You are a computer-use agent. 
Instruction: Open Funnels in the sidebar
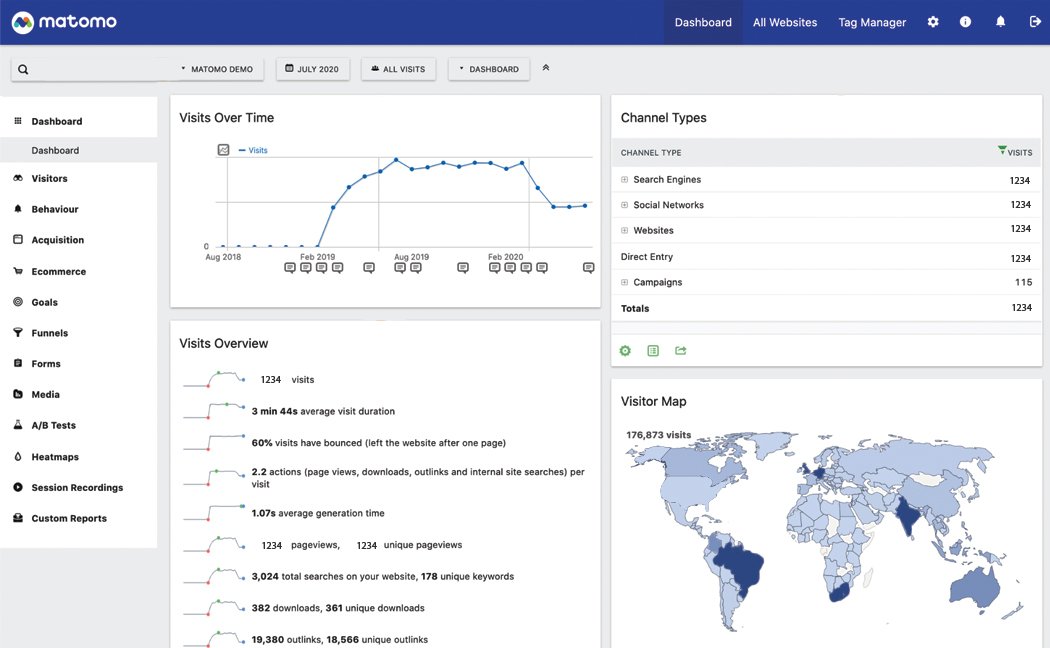pos(50,333)
